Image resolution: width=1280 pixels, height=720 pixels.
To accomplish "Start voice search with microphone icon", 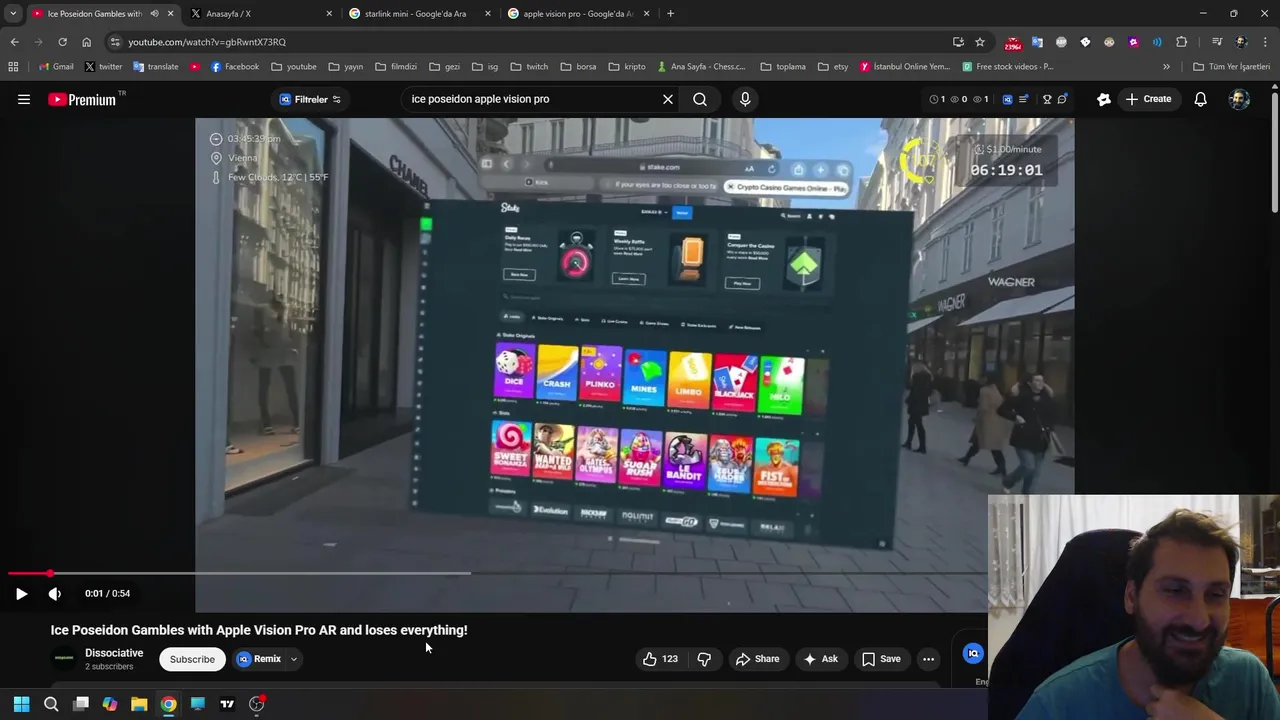I will pyautogui.click(x=745, y=99).
